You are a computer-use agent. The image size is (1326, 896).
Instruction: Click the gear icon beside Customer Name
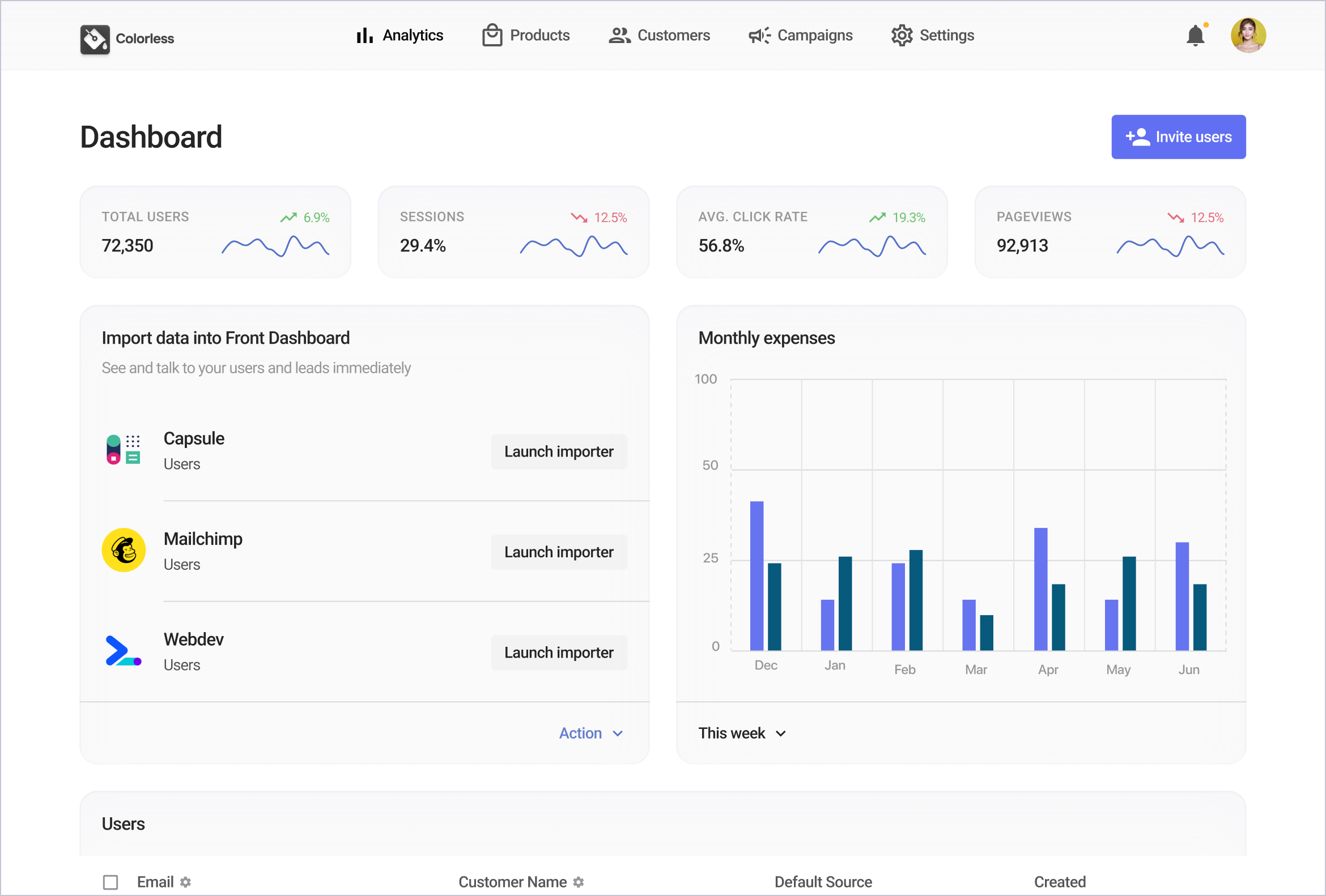pyautogui.click(x=579, y=882)
